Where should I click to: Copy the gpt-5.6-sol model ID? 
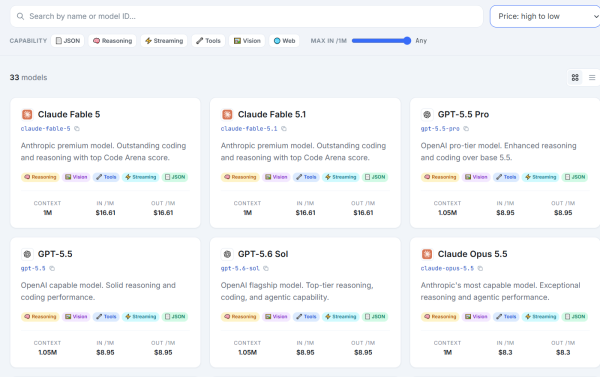(x=266, y=268)
